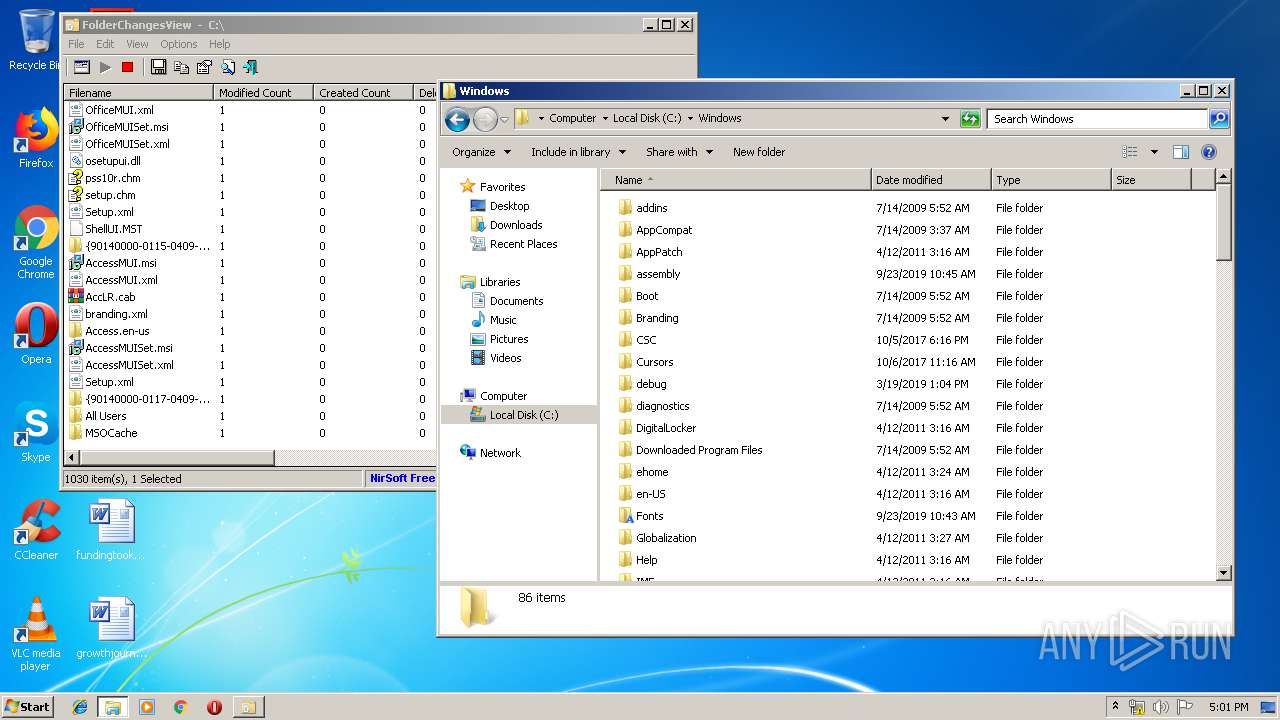
Task: Expand the Local Disk (C:) breadcrumb arrow
Action: (x=691, y=118)
